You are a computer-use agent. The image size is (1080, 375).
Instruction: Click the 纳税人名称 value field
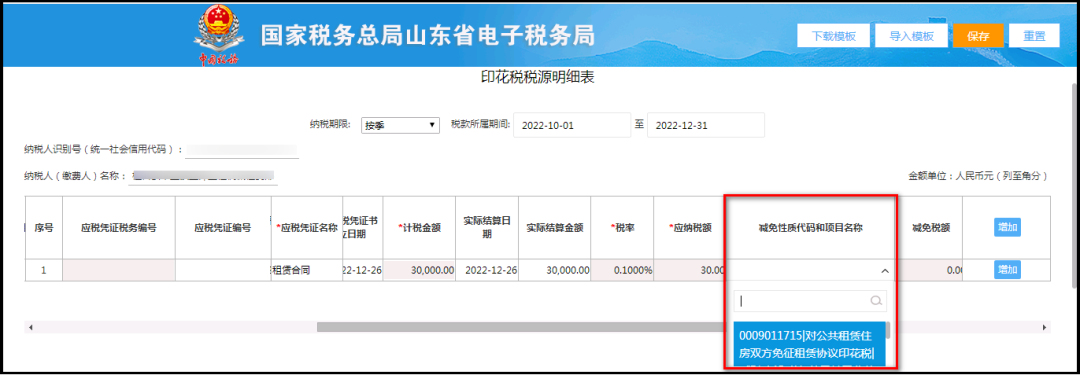(203, 176)
